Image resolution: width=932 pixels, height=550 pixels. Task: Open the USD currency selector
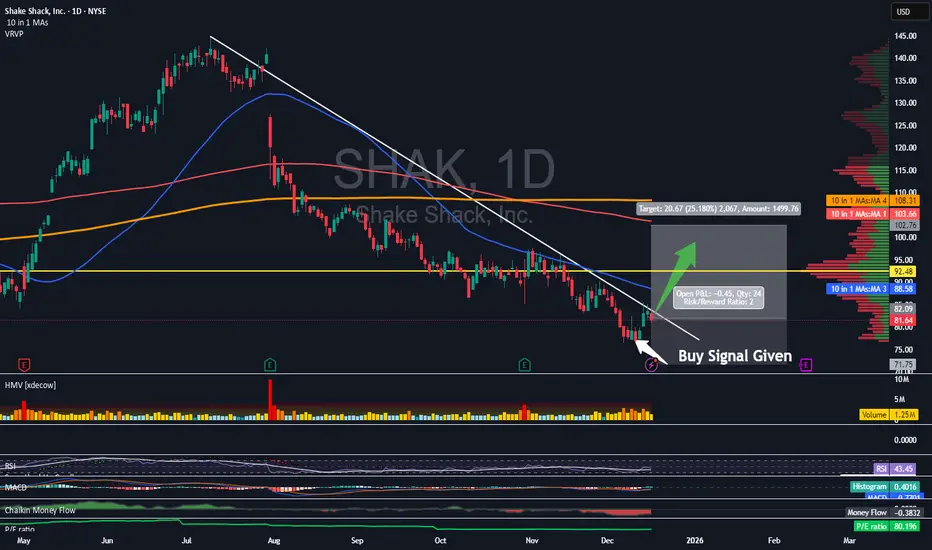[909, 12]
